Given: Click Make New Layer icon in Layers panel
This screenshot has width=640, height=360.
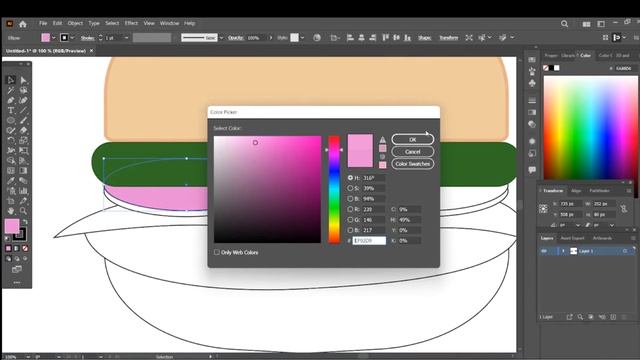Looking at the screenshot, I should [613, 317].
